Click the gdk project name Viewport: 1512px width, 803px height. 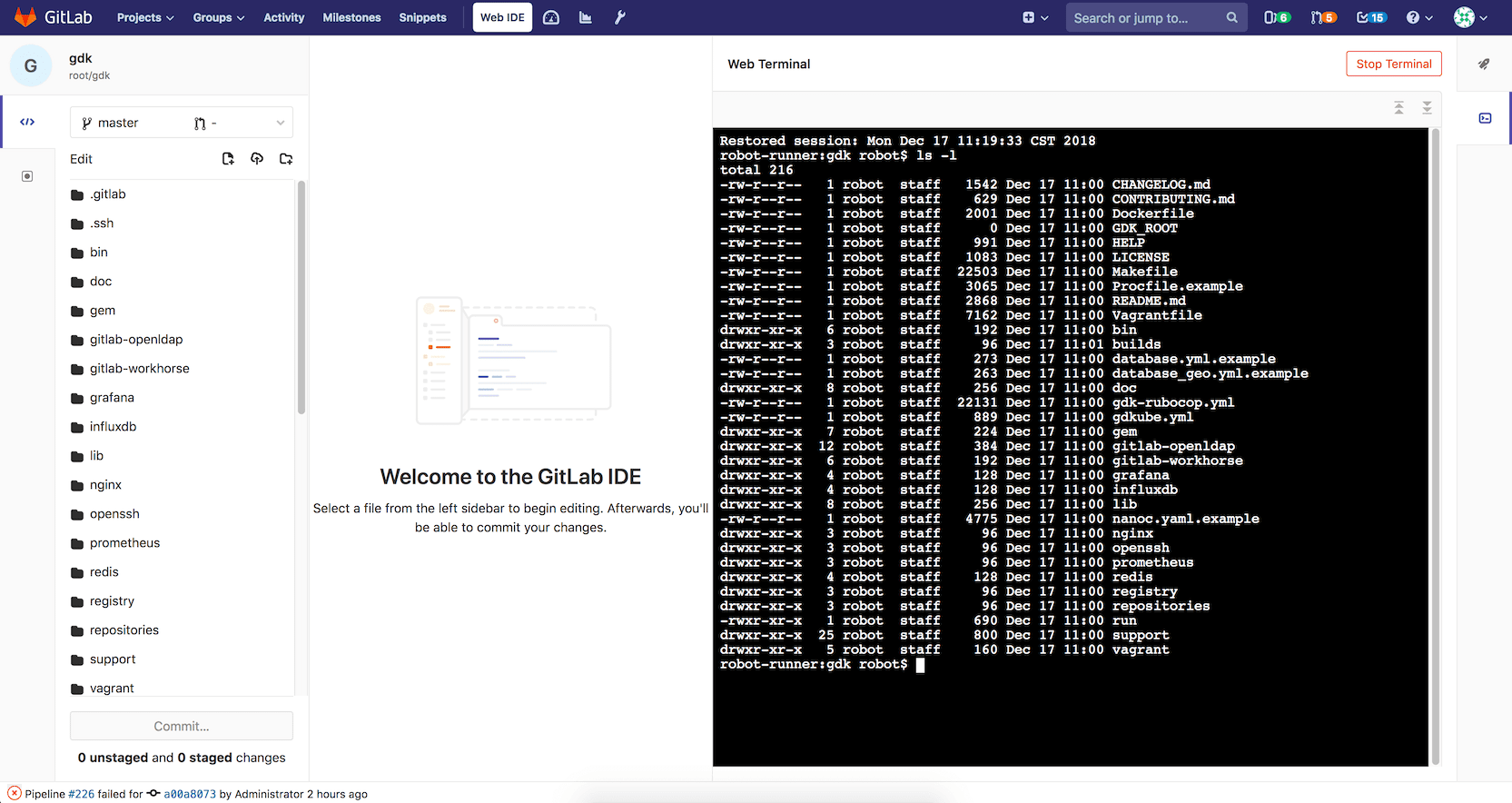click(x=81, y=58)
